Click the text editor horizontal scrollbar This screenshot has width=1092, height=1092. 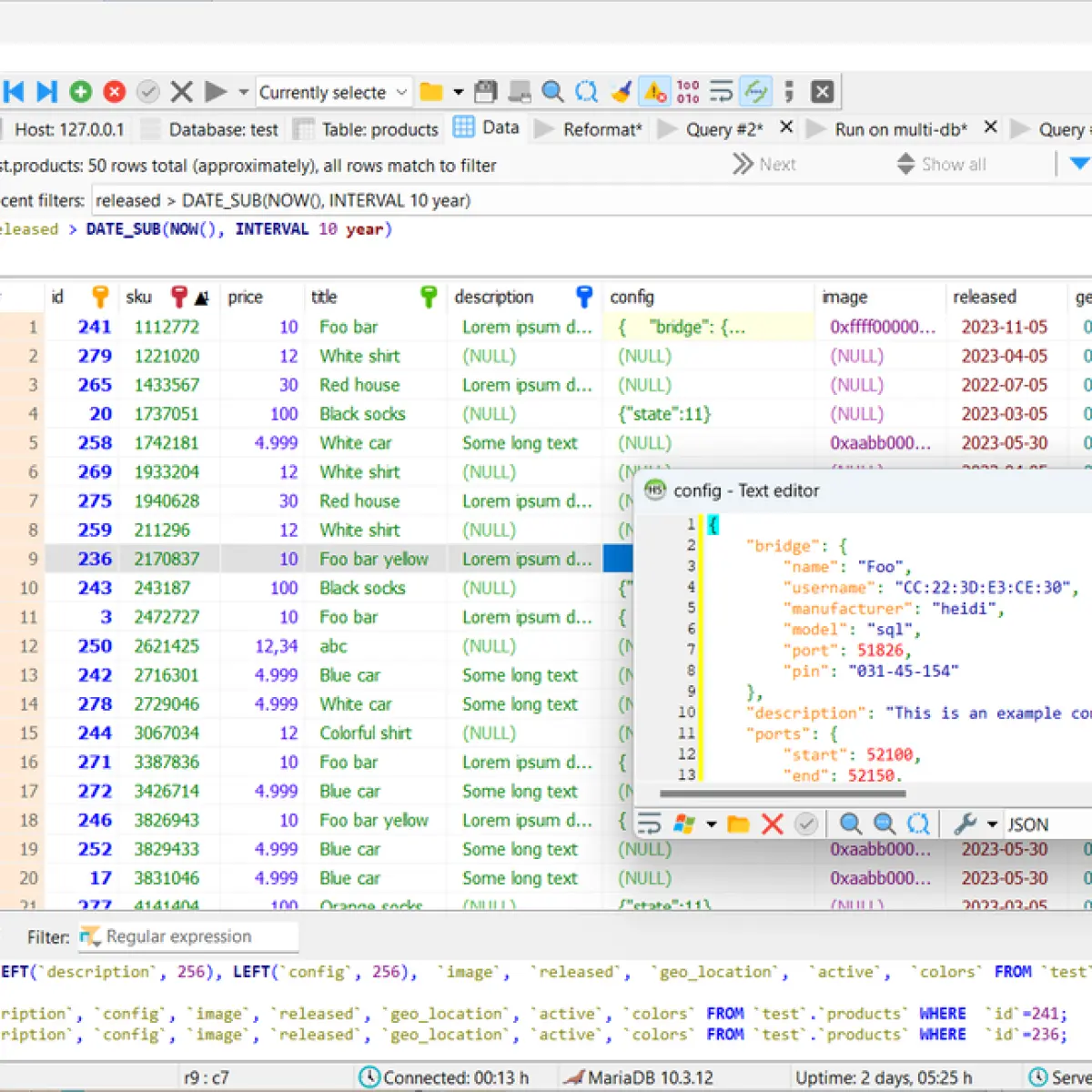(x=783, y=794)
